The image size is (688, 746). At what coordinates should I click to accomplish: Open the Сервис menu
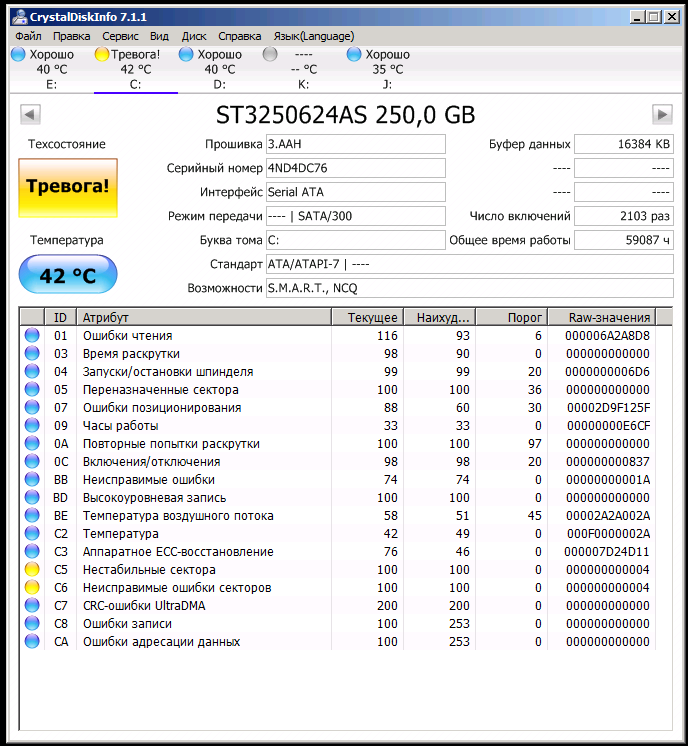[120, 36]
